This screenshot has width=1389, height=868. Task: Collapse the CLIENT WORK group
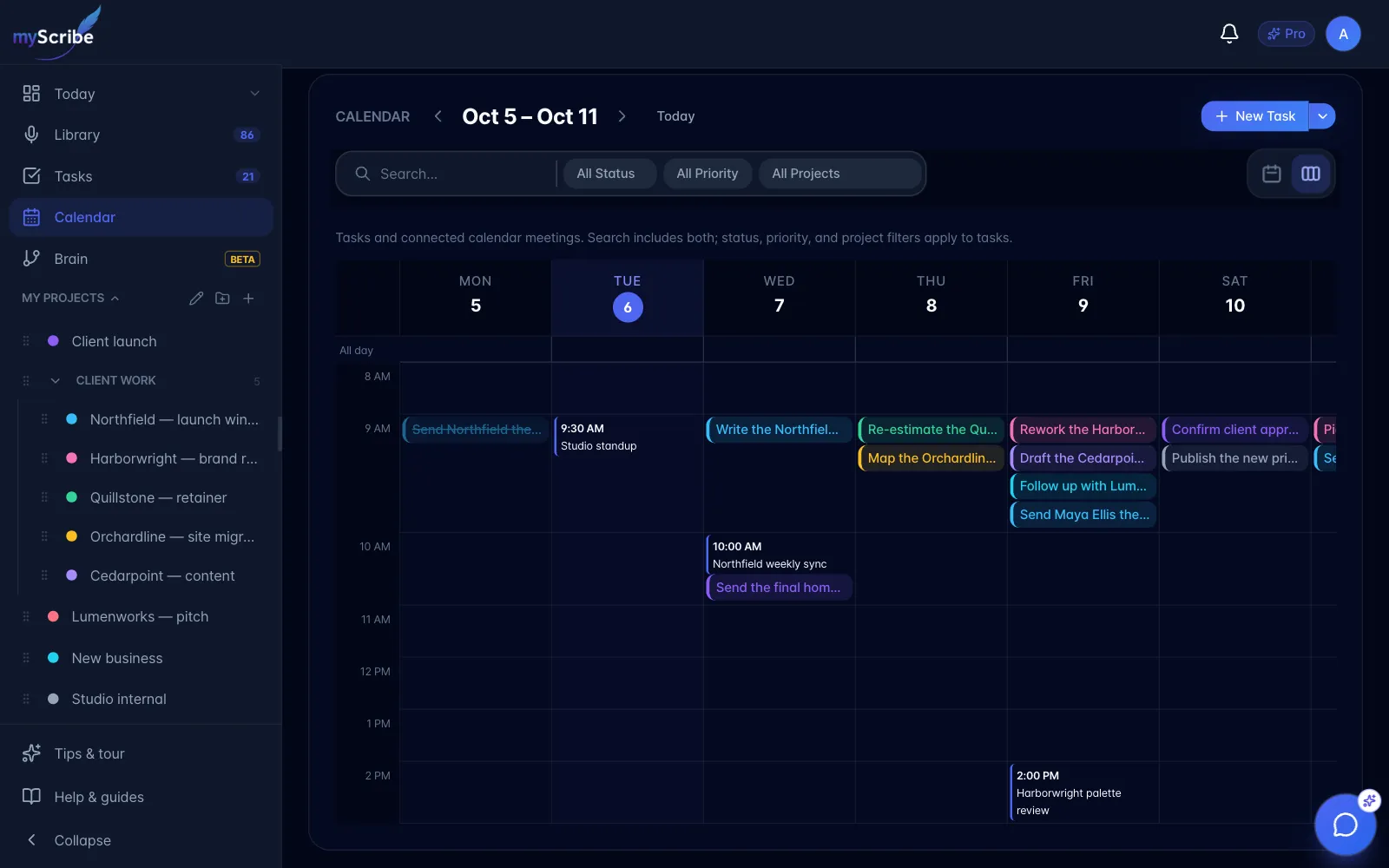[56, 380]
